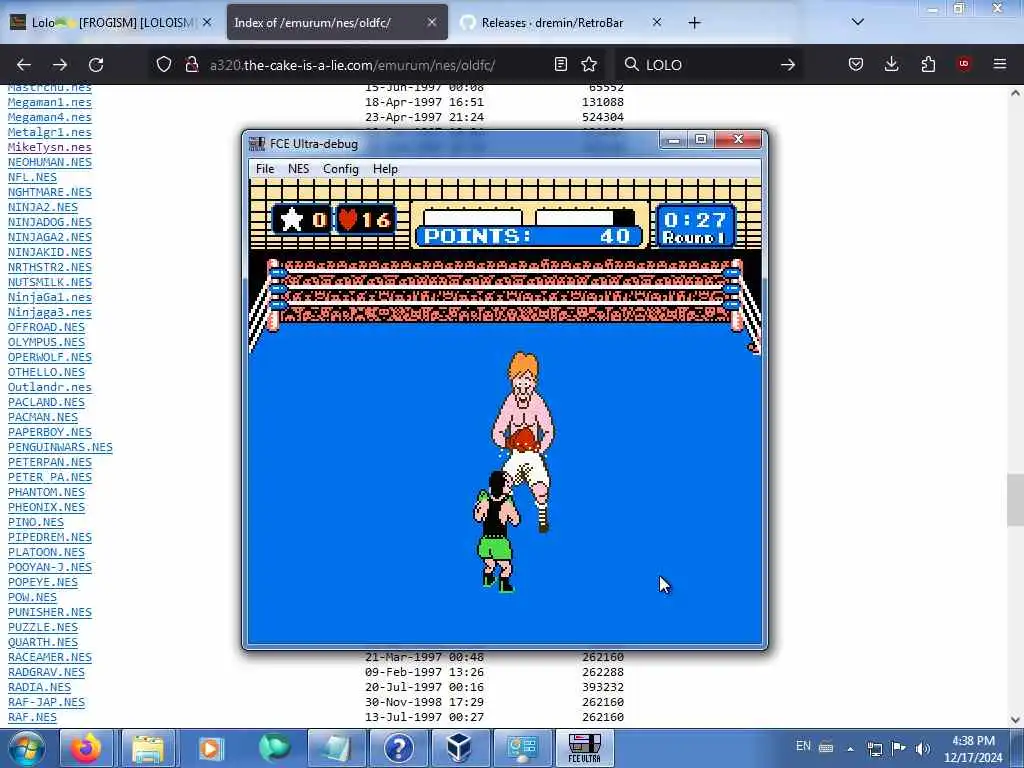Click the VirtualBox cube taskbar icon
Viewport: 1024px width, 768px height.
[x=459, y=748]
